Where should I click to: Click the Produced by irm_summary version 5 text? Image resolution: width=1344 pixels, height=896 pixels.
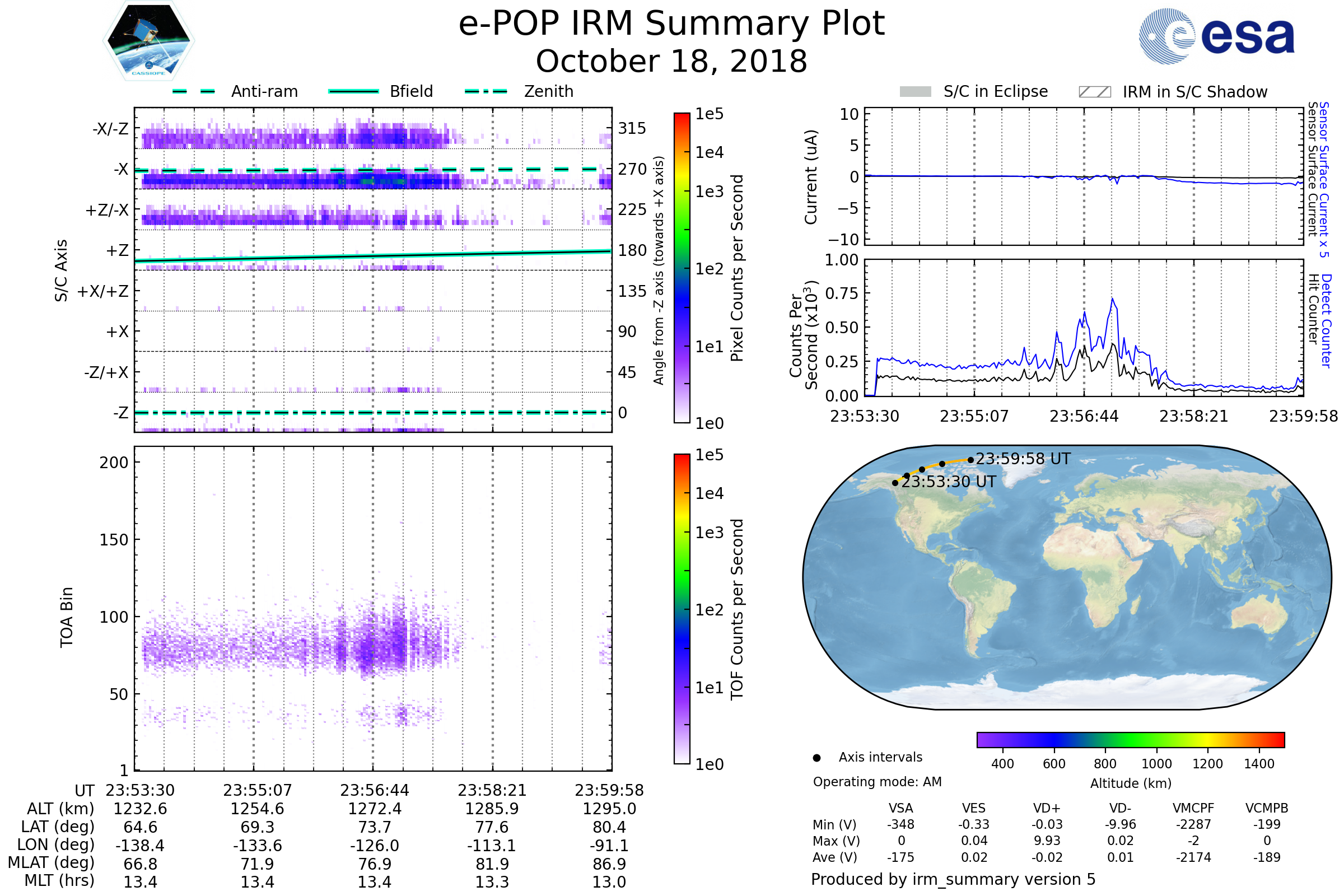[x=953, y=879]
